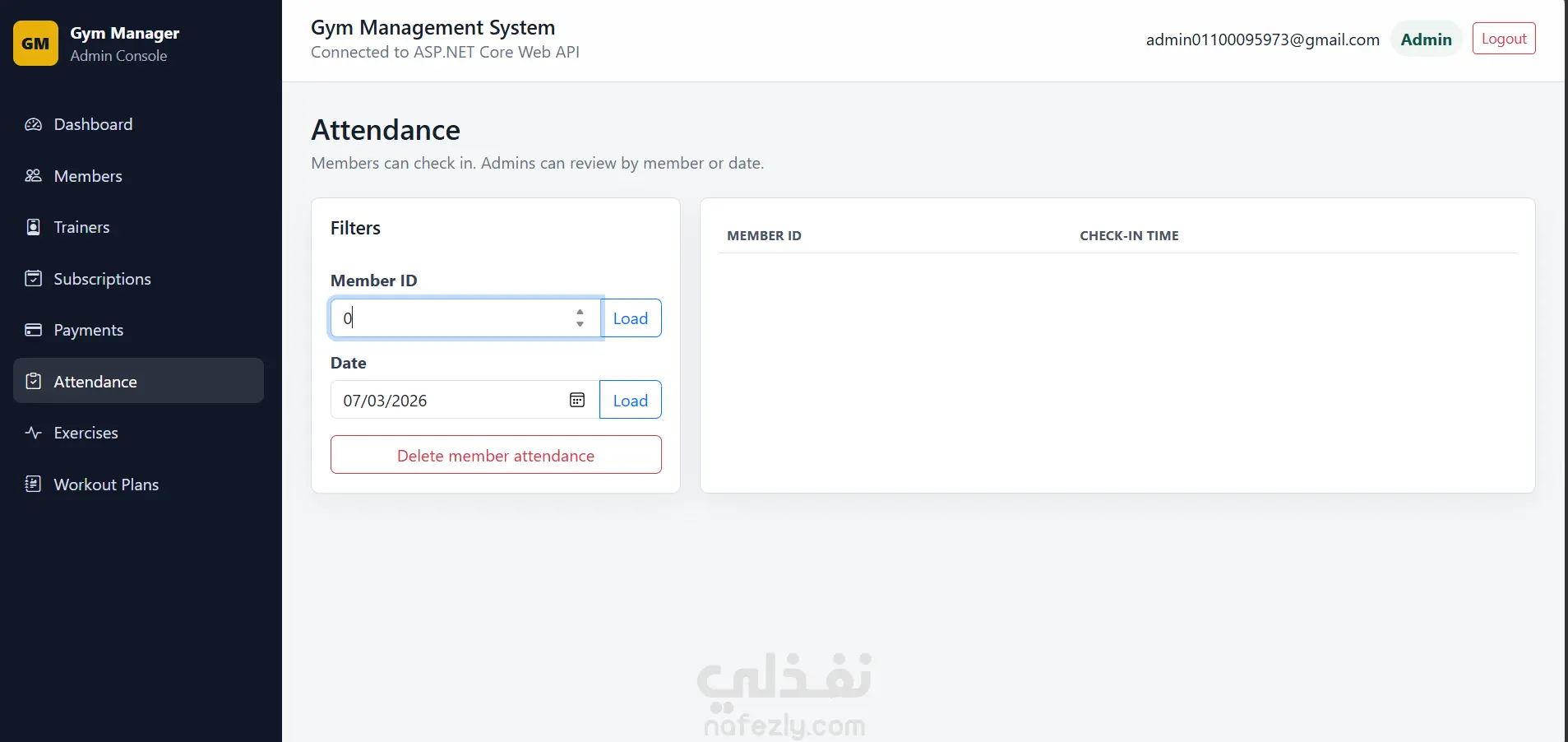
Task: Click the Dashboard gauge icon in sidebar
Action: point(33,124)
